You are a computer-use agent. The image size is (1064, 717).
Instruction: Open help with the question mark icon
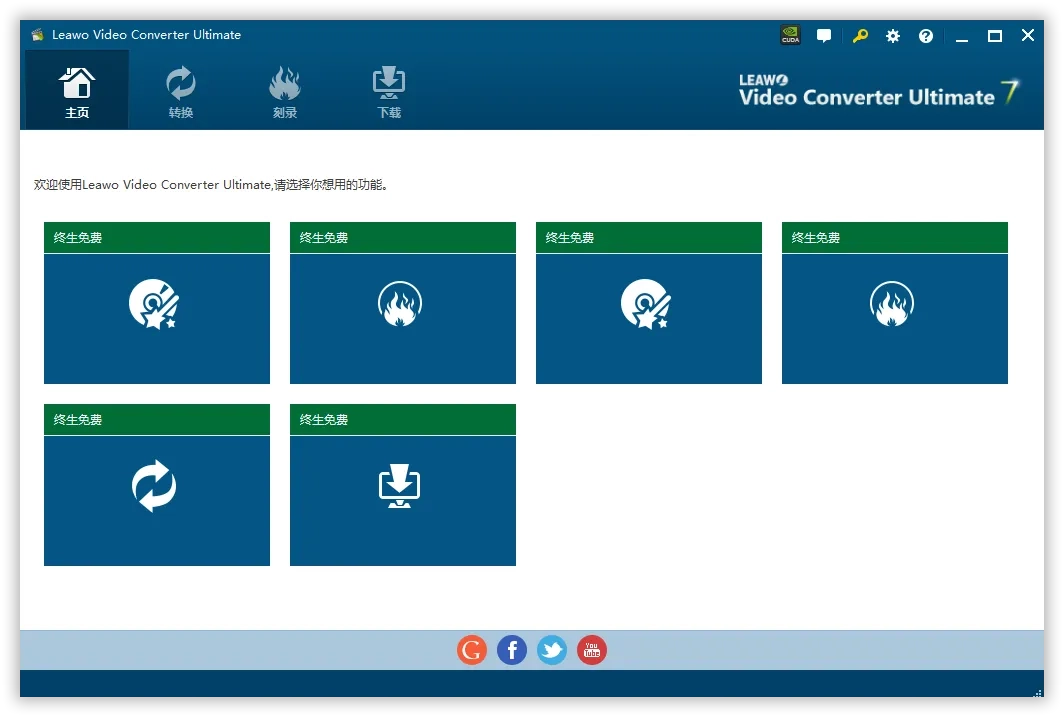point(926,36)
